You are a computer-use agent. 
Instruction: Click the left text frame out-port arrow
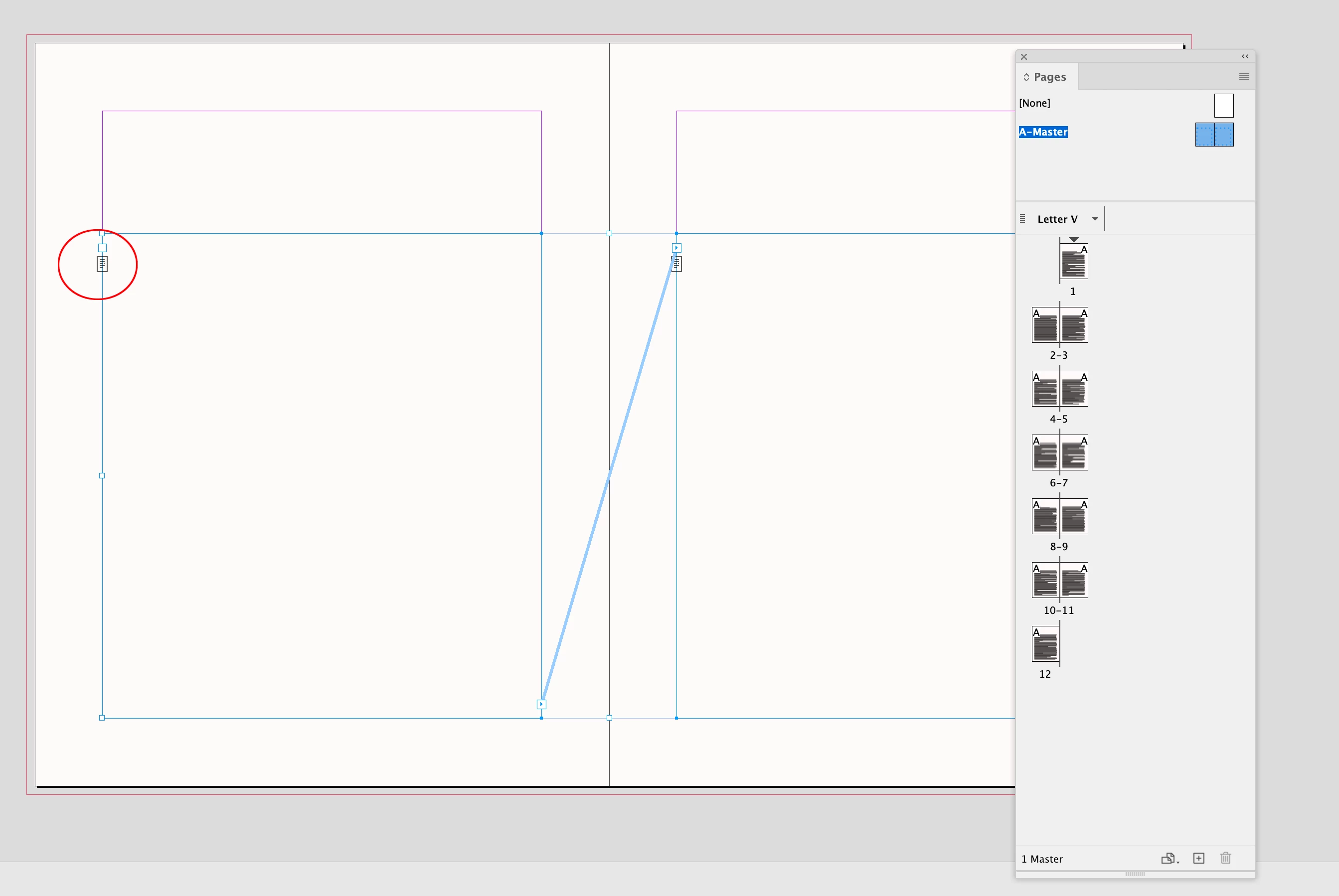click(541, 705)
